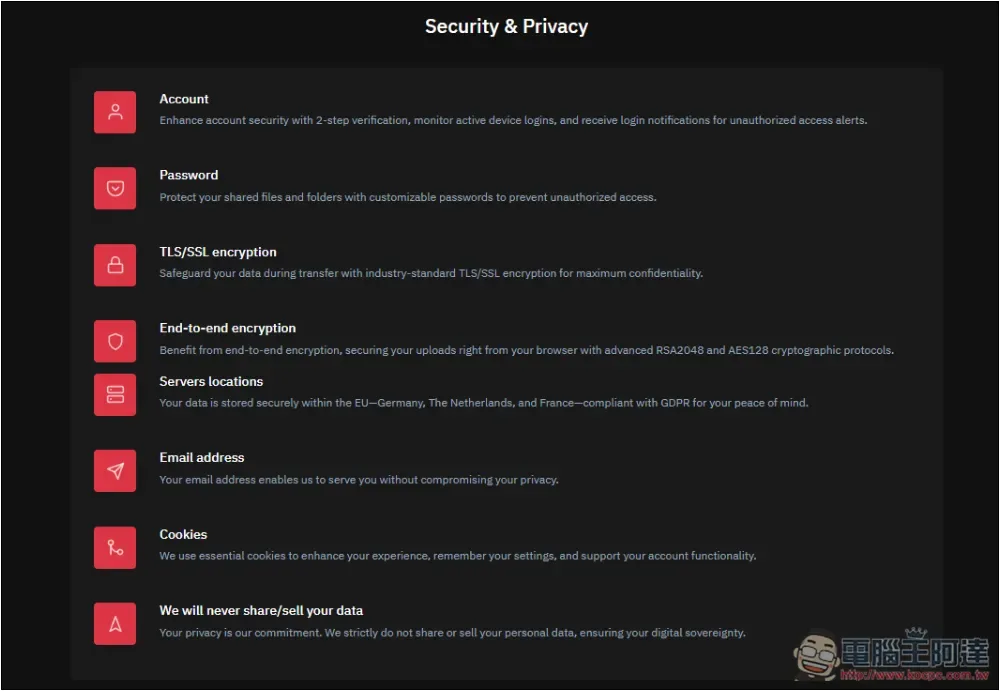This screenshot has height=691, width=1000.
Task: Click the Account user icon
Action: 115,112
